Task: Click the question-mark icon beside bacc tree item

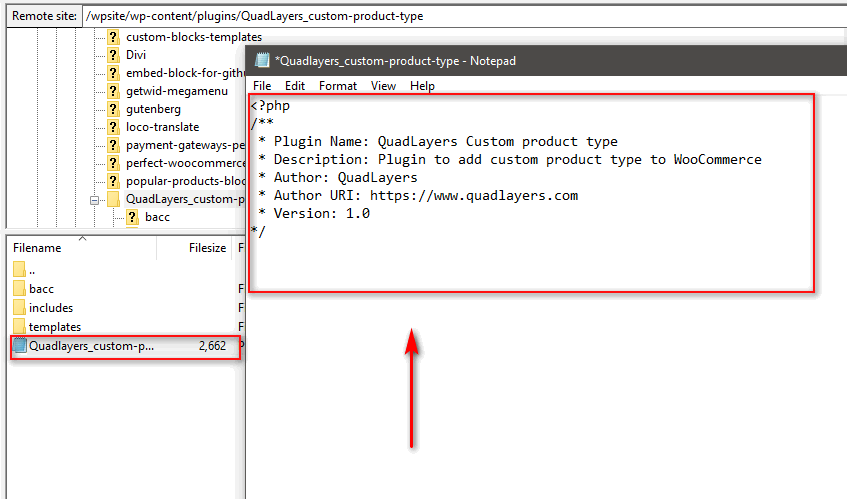Action: point(132,217)
